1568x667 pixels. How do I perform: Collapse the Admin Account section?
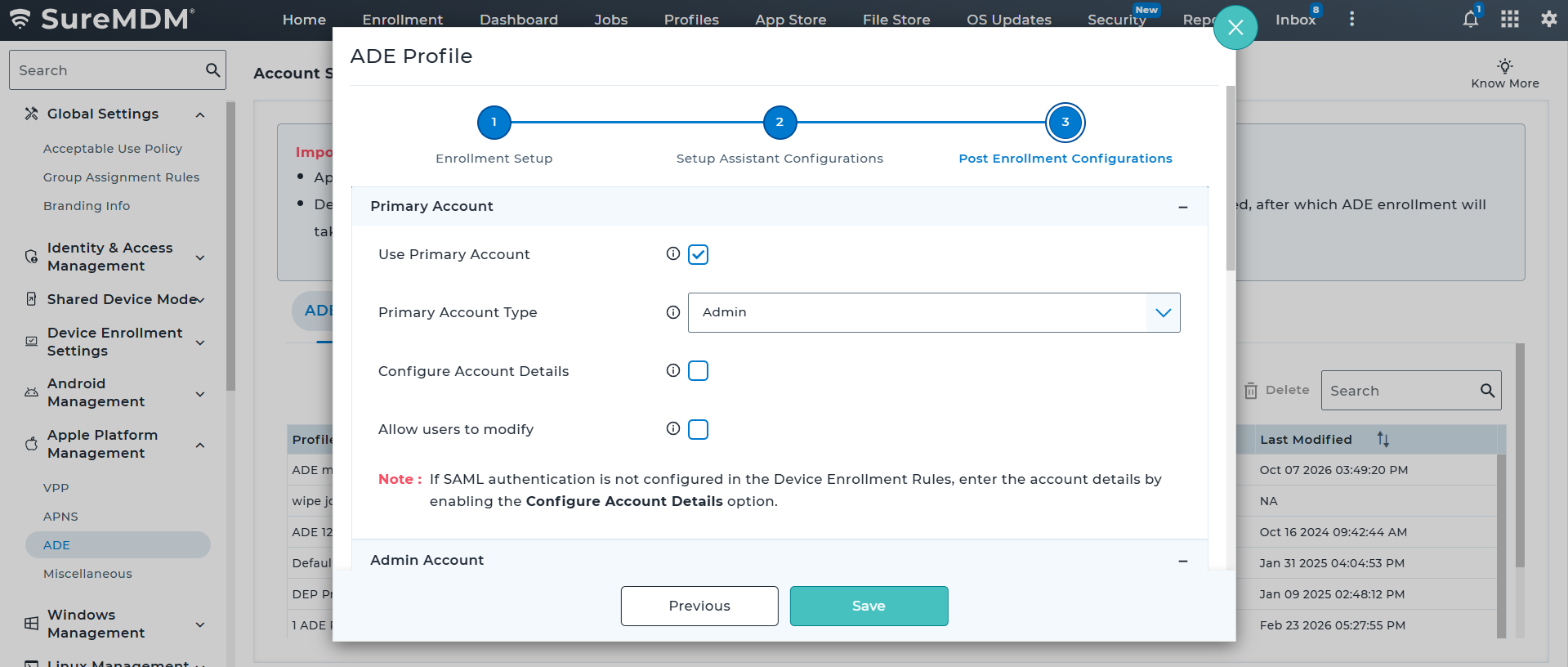tap(1182, 561)
